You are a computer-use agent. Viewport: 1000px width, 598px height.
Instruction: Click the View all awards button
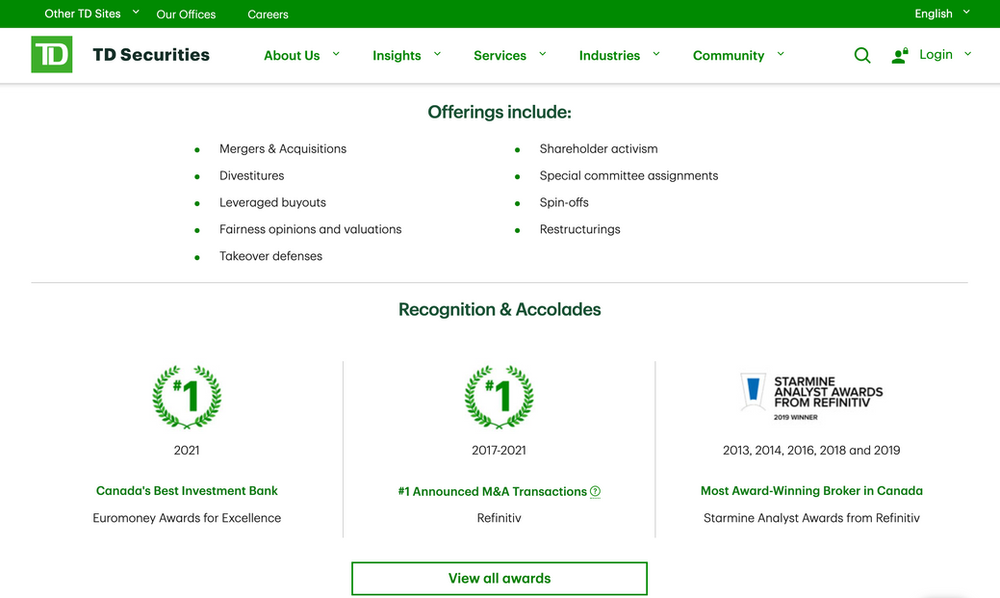point(499,578)
